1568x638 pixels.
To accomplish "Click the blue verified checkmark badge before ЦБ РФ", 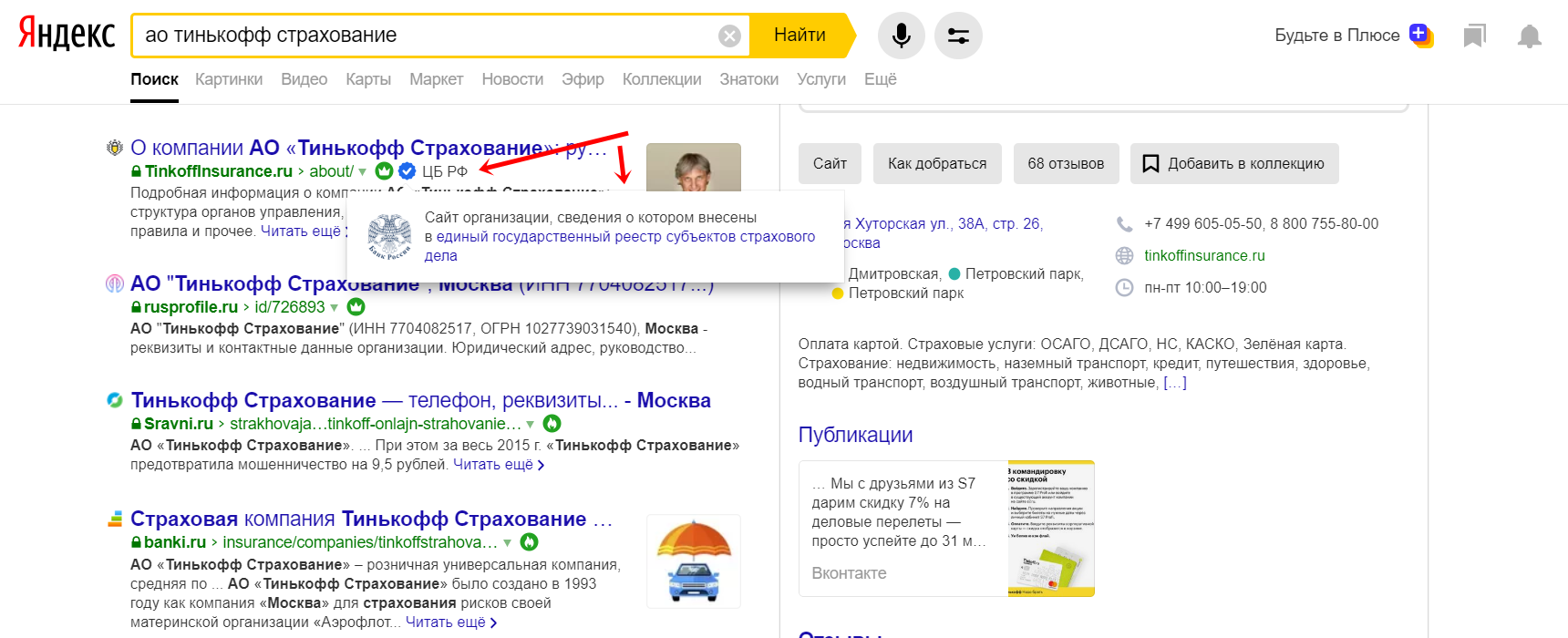I will (x=407, y=171).
